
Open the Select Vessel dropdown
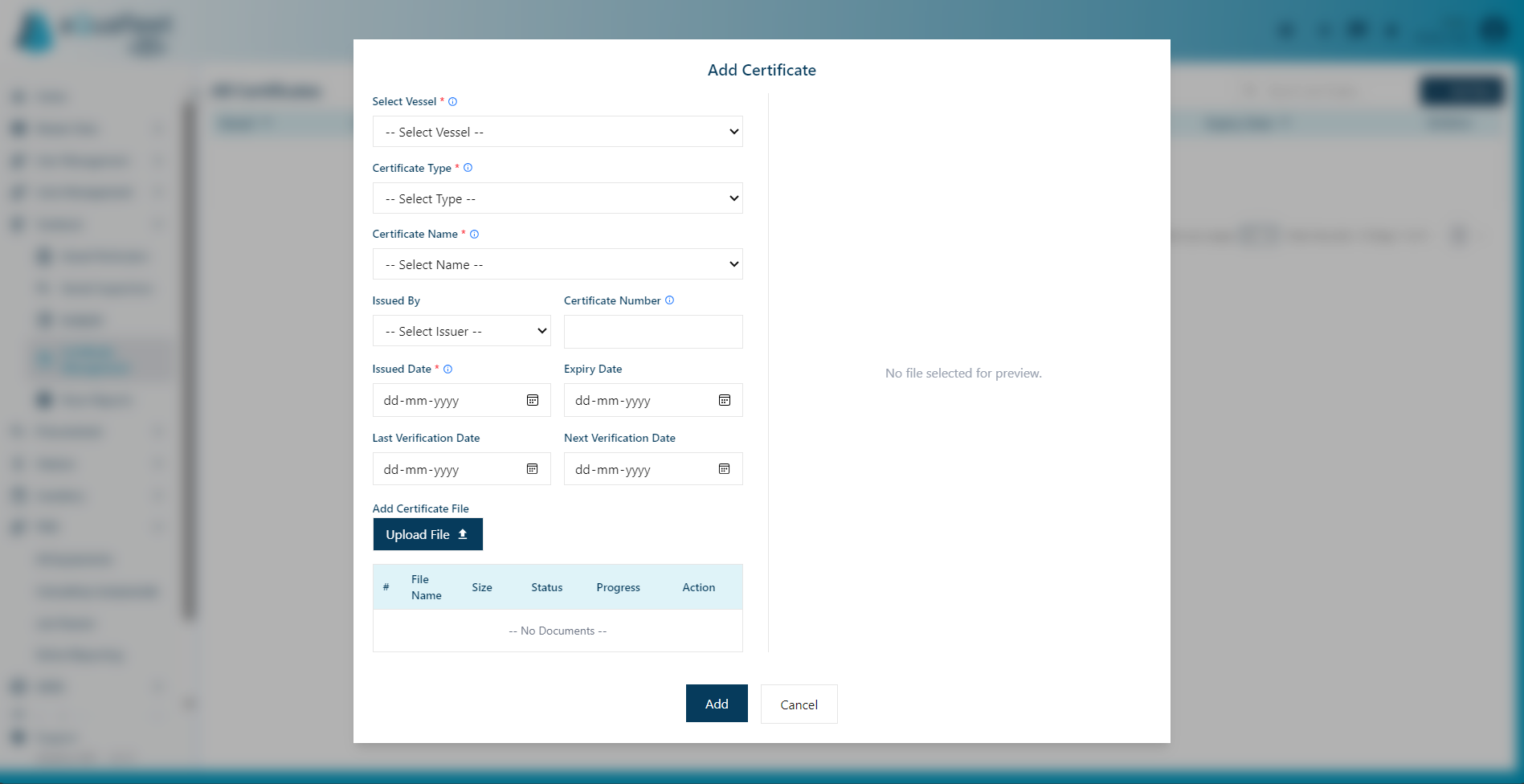pyautogui.click(x=557, y=131)
